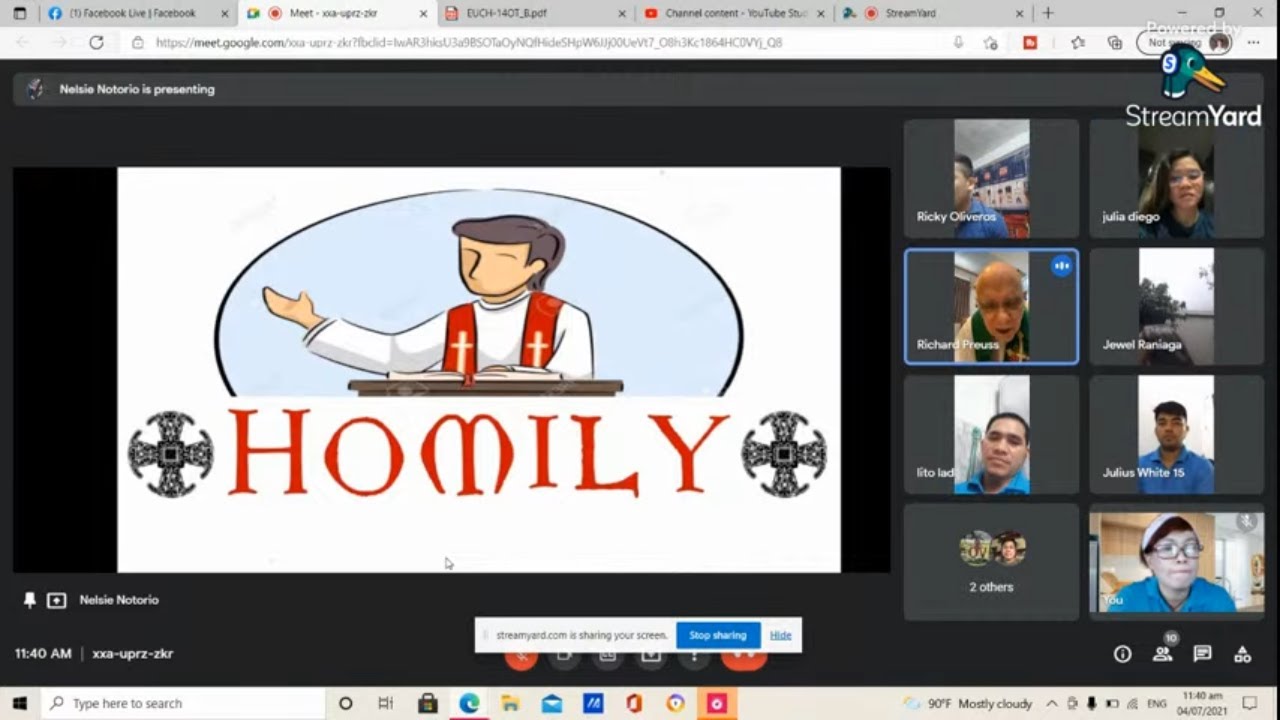Select your own video tile labeled You
1280x720 pixels.
[x=1176, y=562]
